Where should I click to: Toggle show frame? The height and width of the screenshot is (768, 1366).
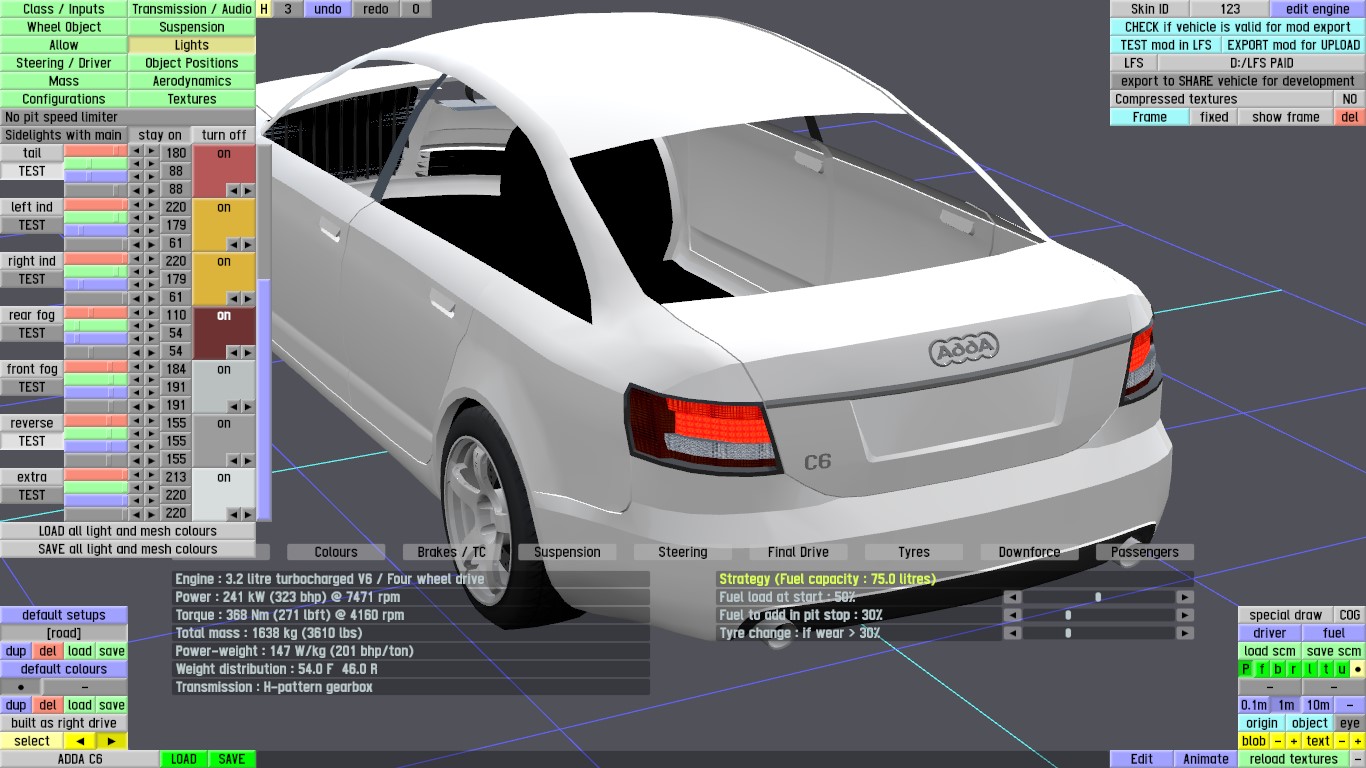[x=1286, y=117]
